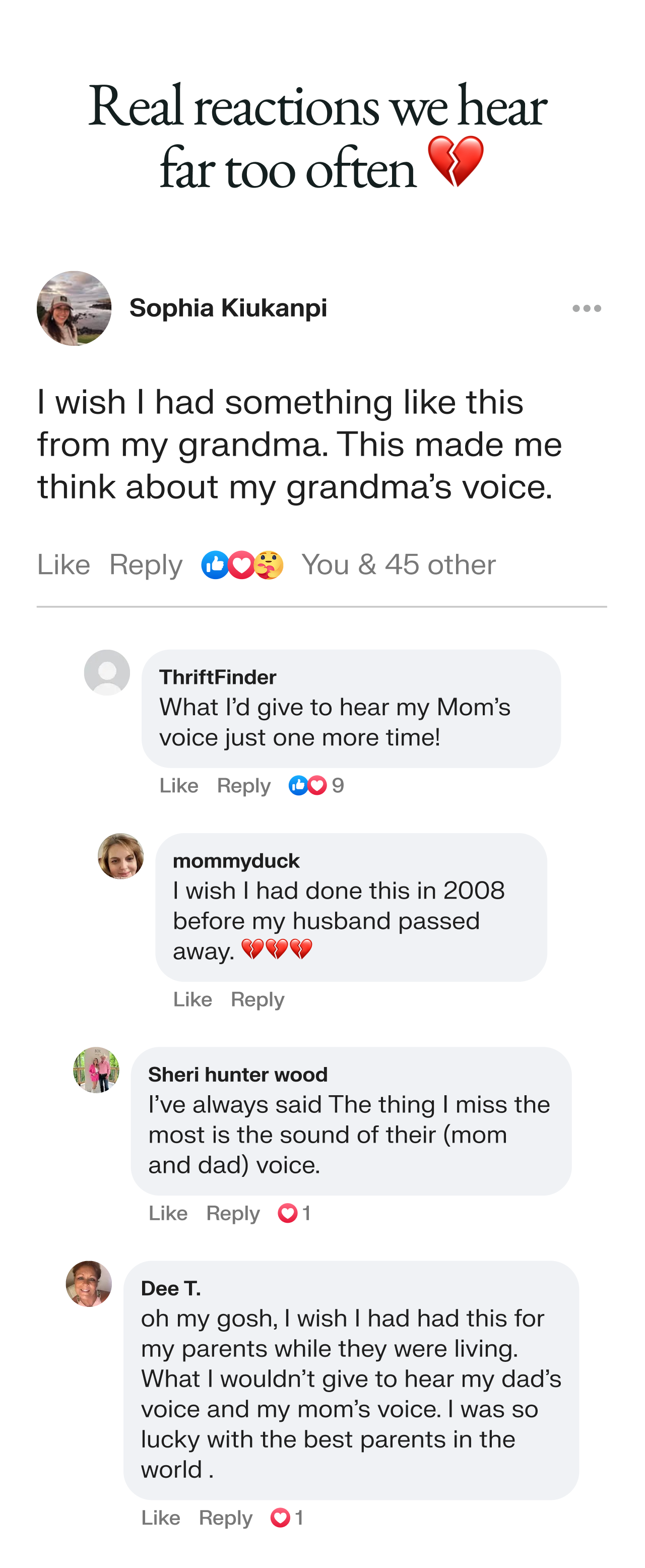The width and height of the screenshot is (645, 1568).
Task: Like Sophia Kiukanpi's main post
Action: [x=63, y=565]
